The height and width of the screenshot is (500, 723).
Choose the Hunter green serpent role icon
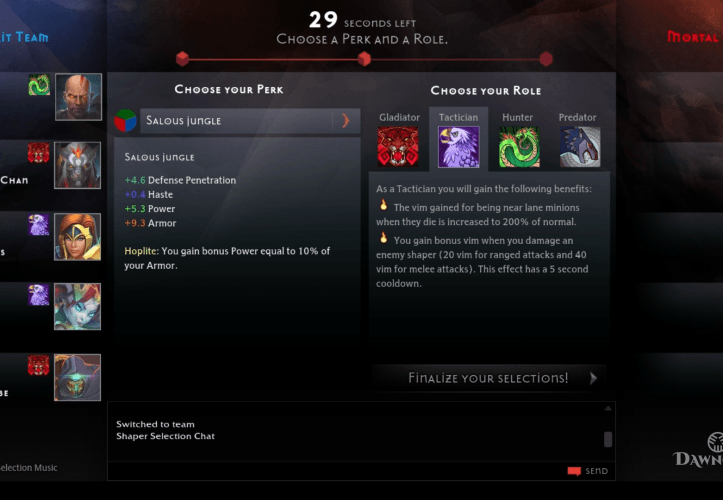point(519,147)
